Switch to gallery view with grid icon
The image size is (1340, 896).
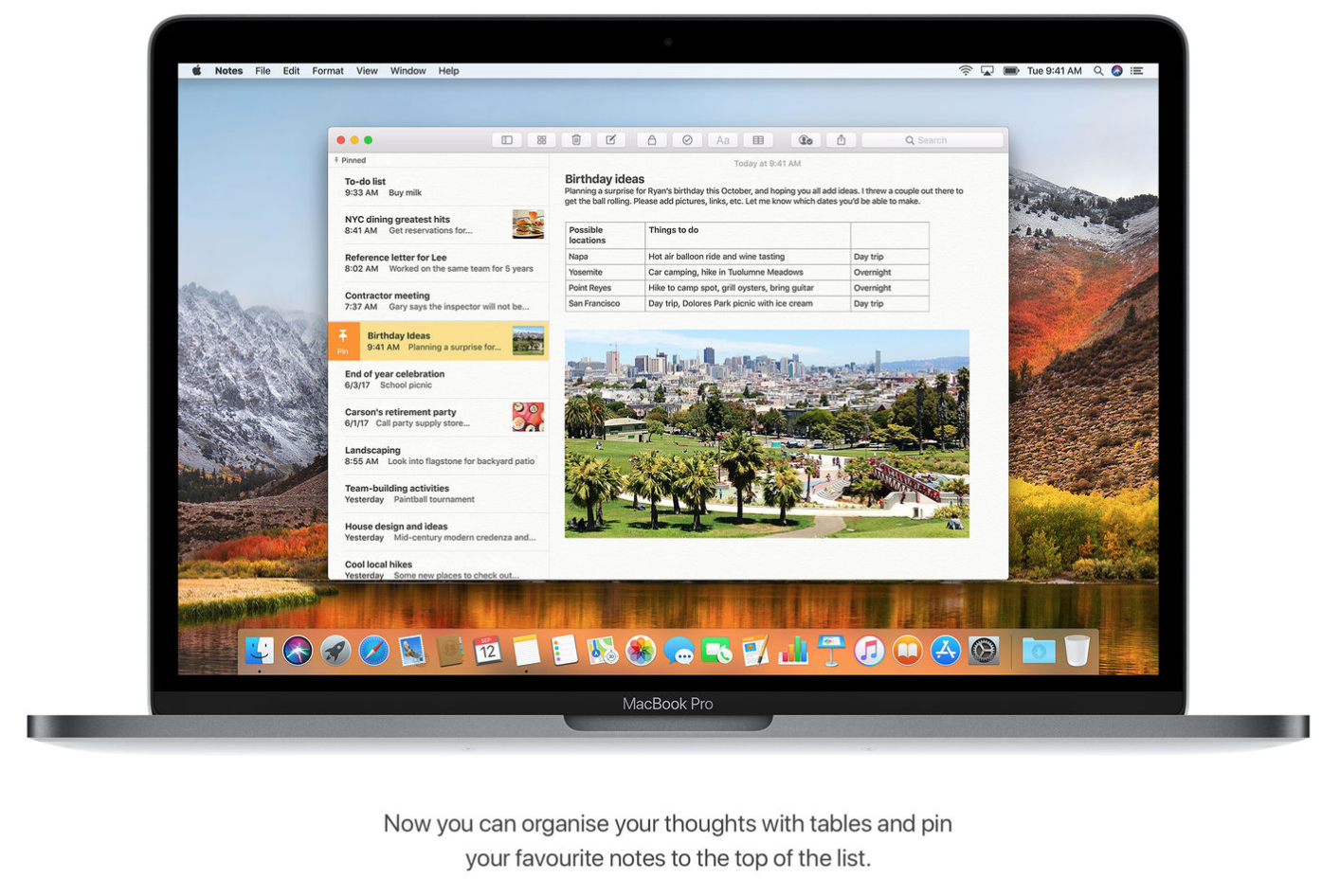pyautogui.click(x=541, y=139)
